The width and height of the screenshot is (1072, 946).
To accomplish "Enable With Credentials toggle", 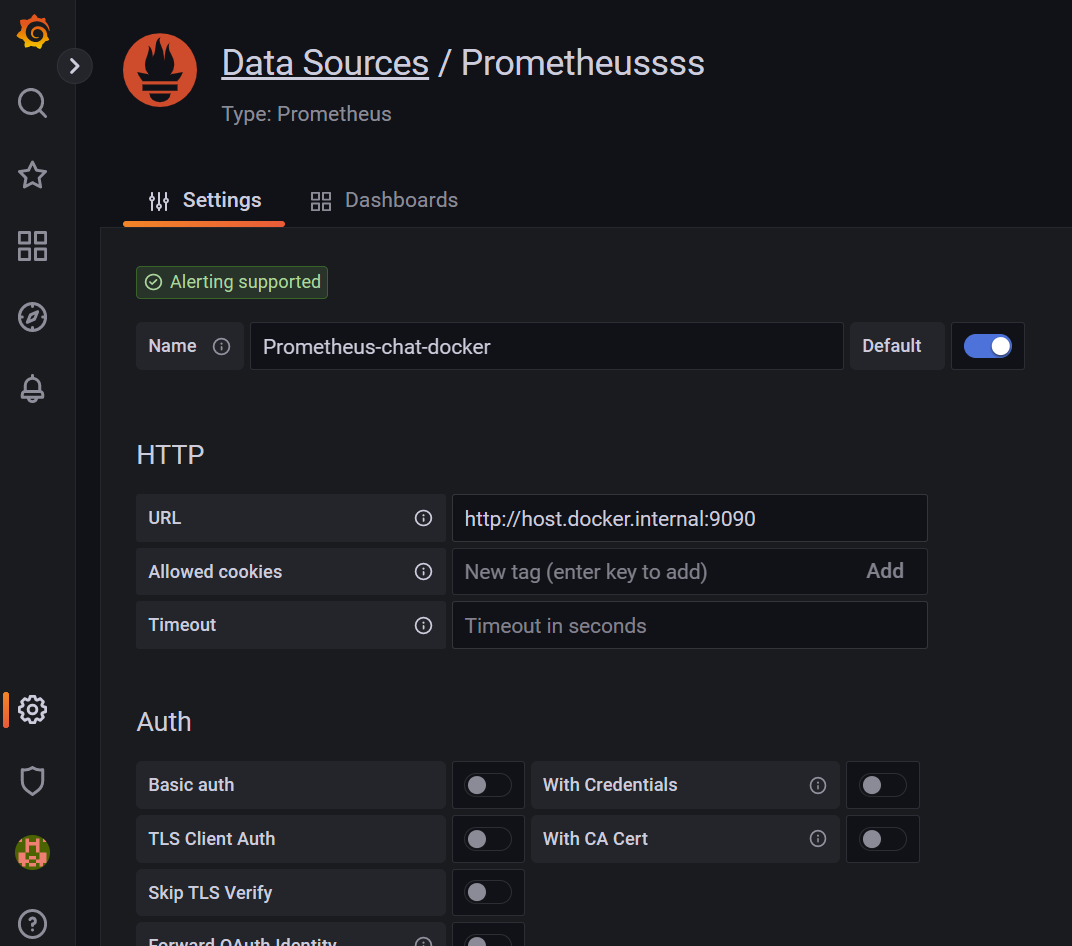I will [883, 785].
